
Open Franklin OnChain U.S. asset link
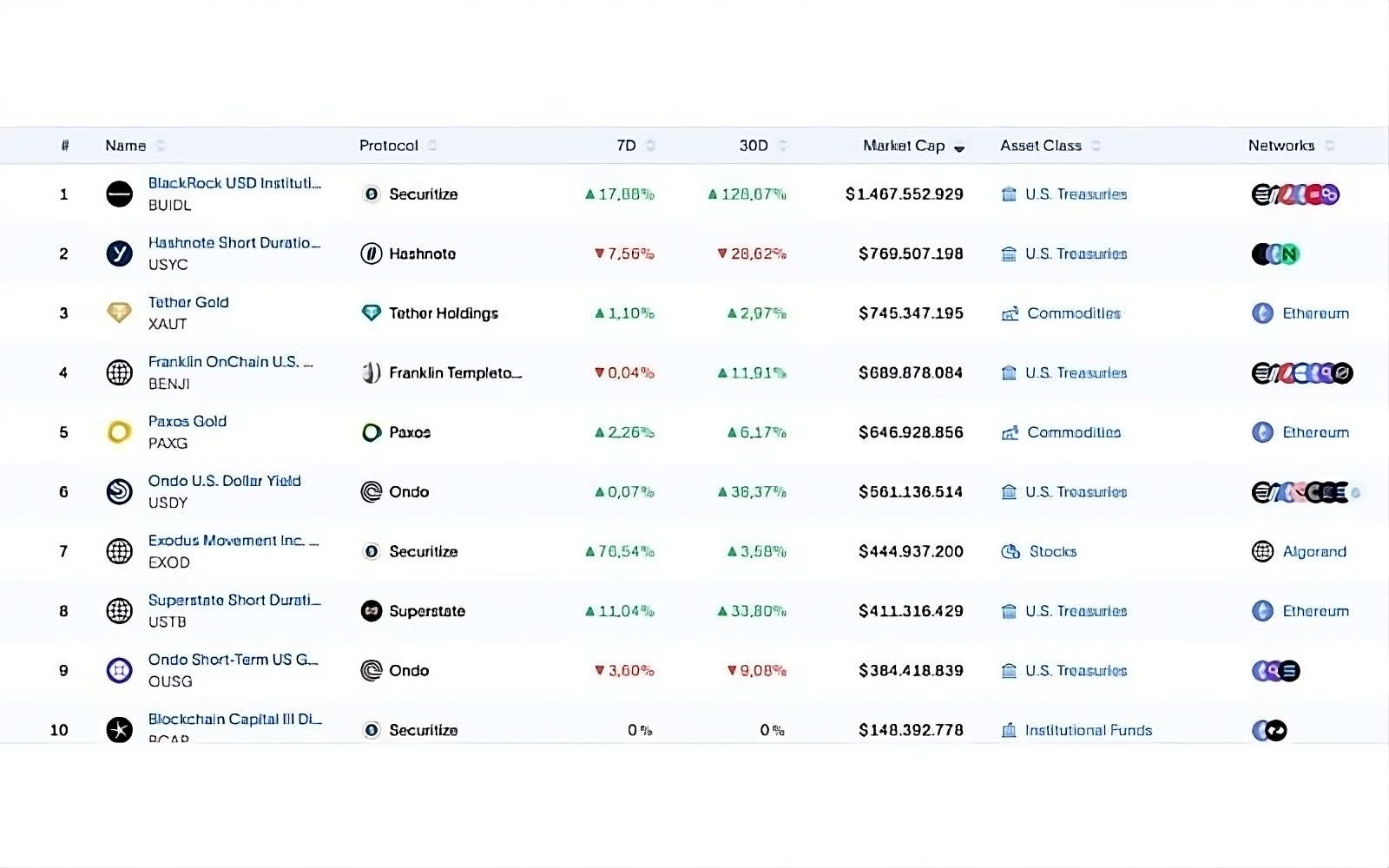click(x=231, y=362)
